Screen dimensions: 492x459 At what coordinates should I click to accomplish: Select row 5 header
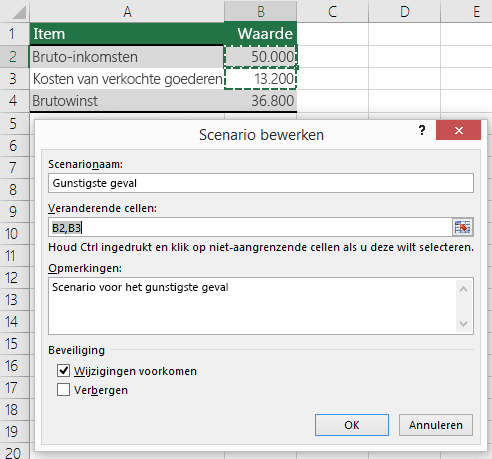(x=12, y=123)
